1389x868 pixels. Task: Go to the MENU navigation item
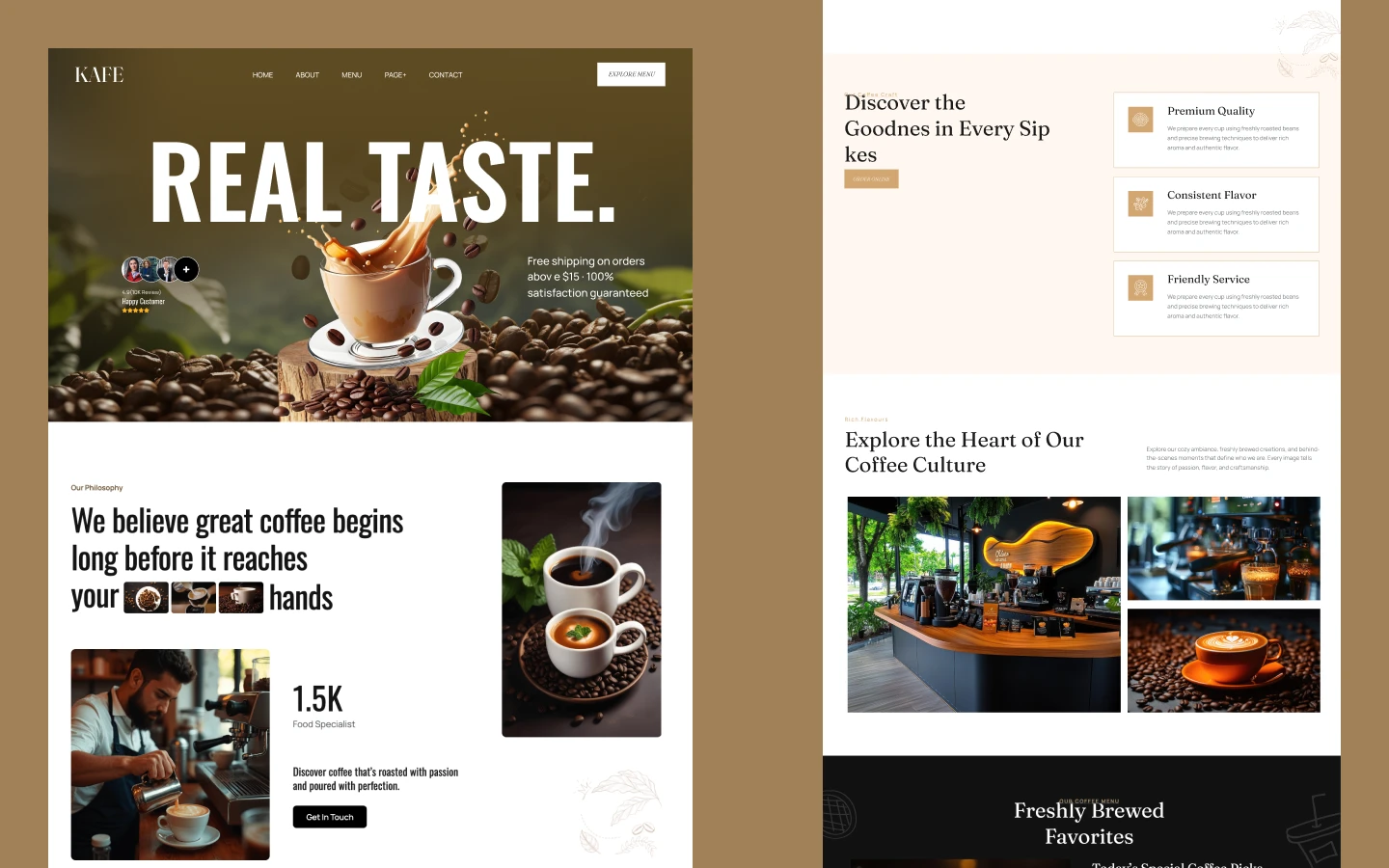tap(351, 75)
